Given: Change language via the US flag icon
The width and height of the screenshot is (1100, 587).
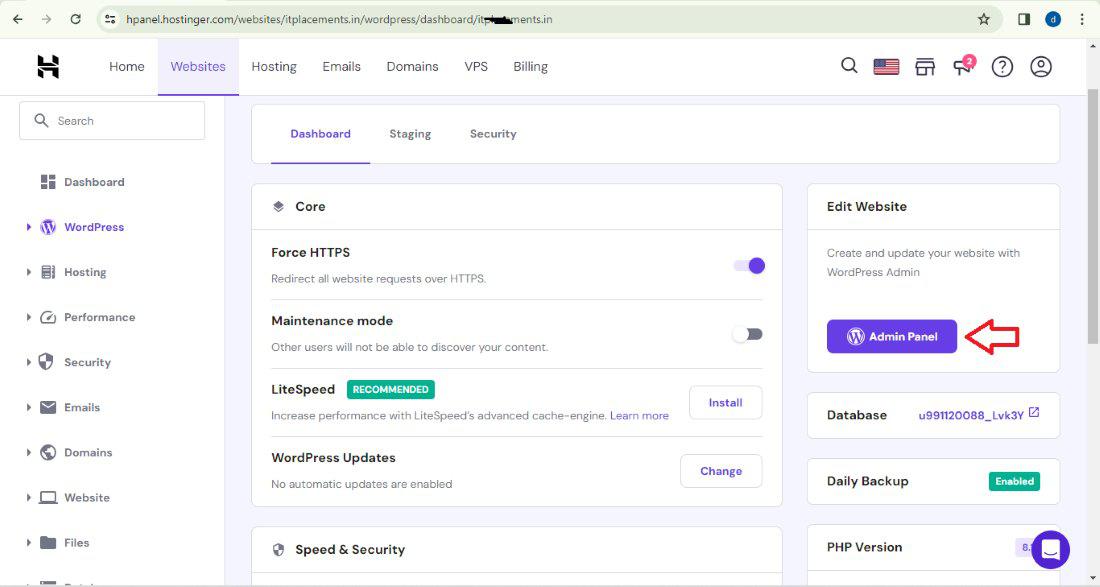Looking at the screenshot, I should coord(886,67).
